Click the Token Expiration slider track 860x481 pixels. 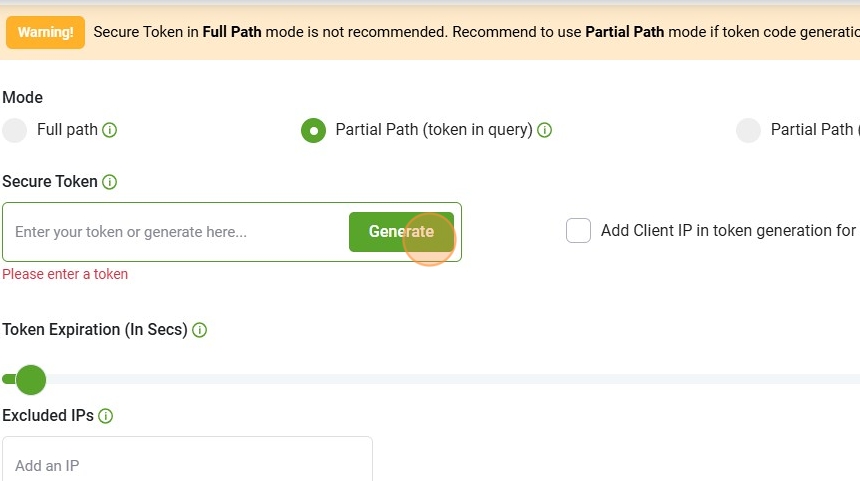pyautogui.click(x=450, y=380)
